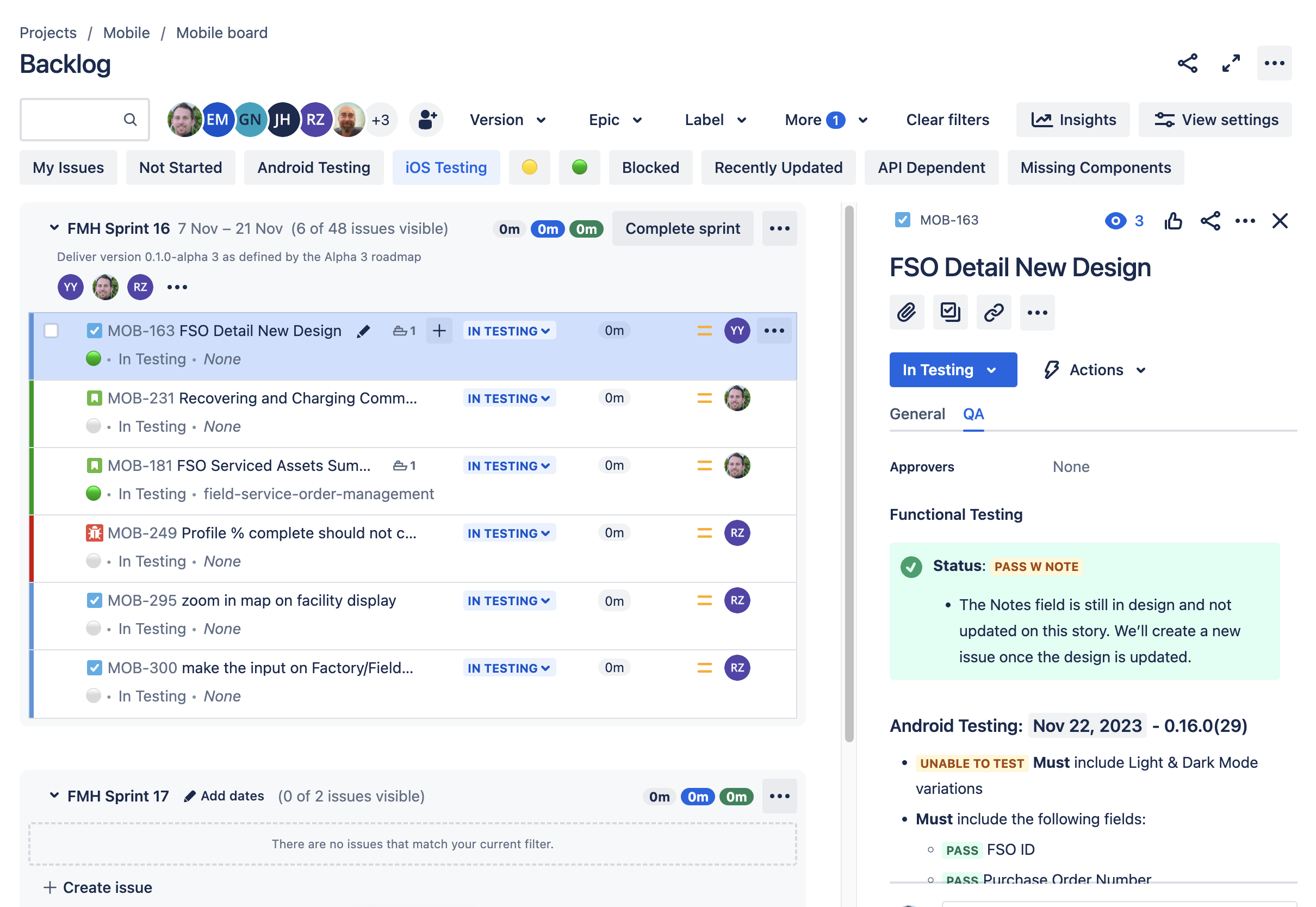Switch to the General tab
This screenshot has width=1316, height=907.
click(x=917, y=414)
